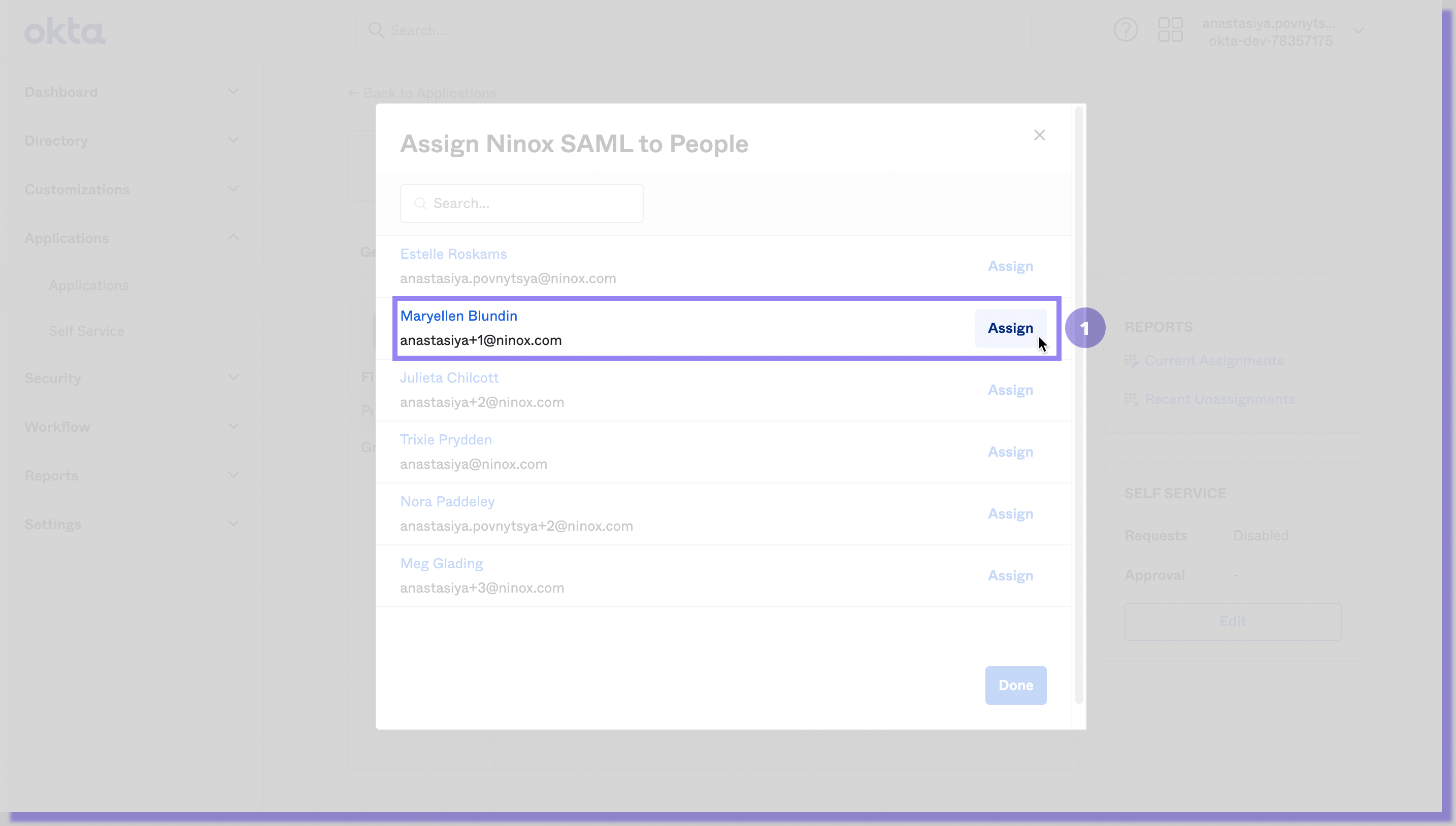Click the Recent Unassignments report icon

pos(1131,399)
